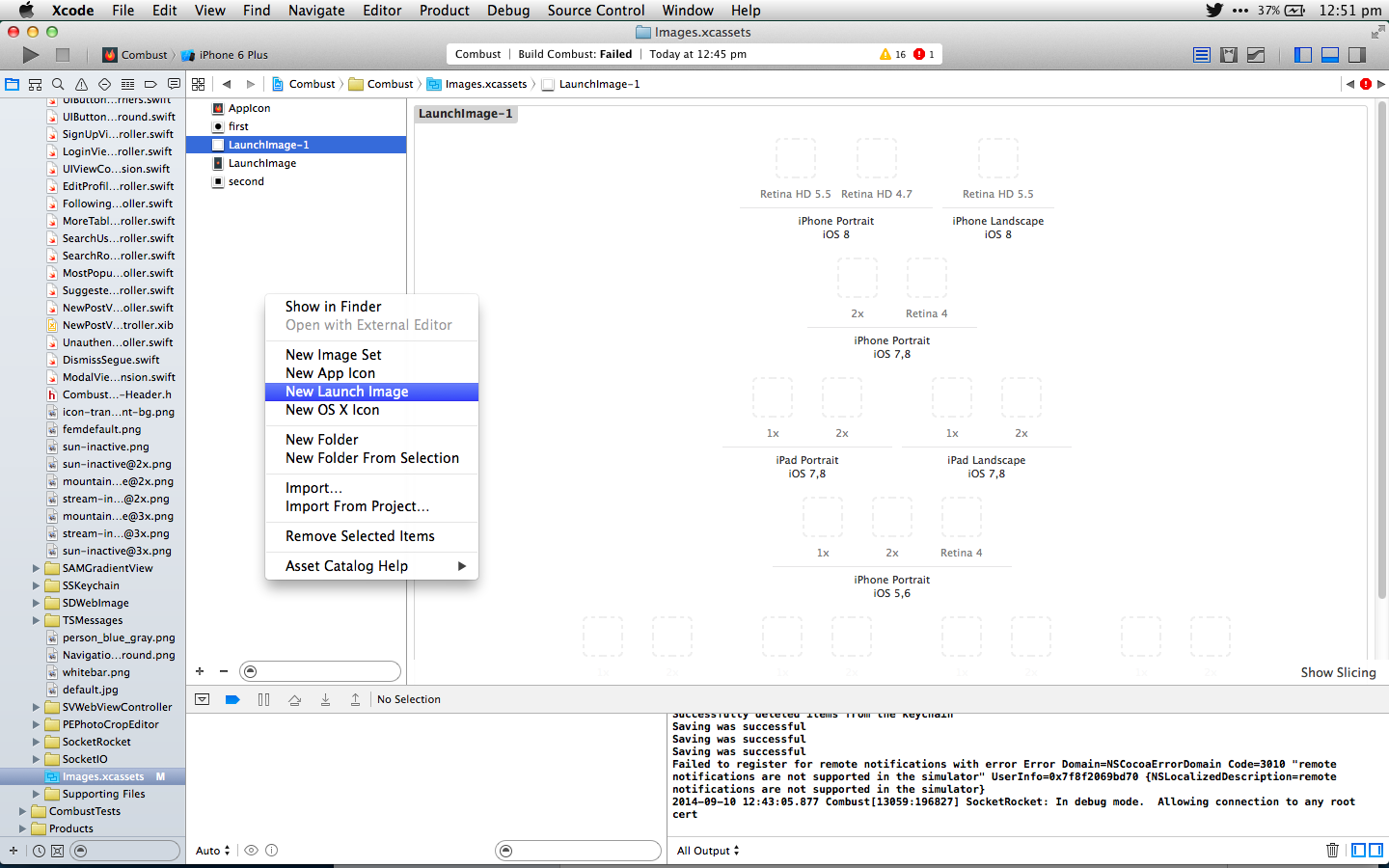Remove asset with the minus button
The height and width of the screenshot is (868, 1389).
[x=224, y=671]
